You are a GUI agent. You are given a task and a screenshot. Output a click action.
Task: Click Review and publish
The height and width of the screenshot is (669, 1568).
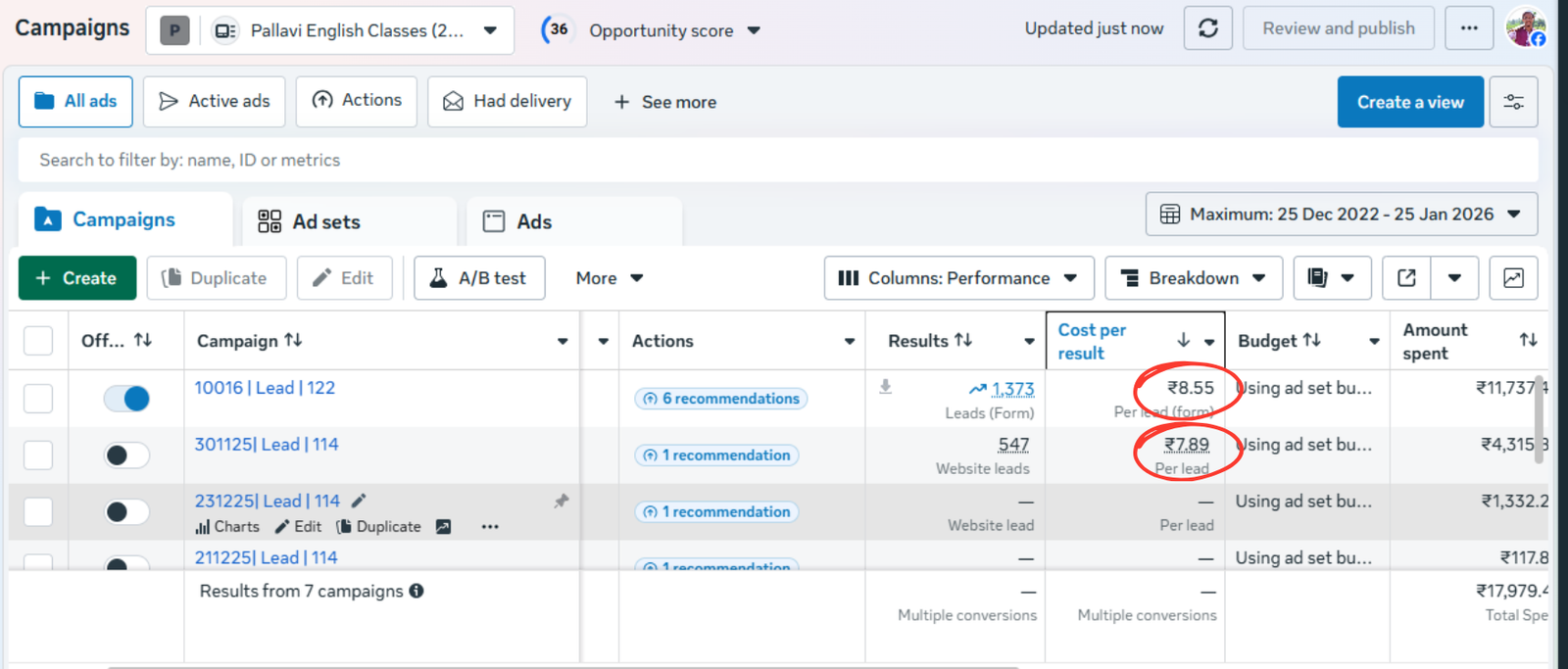(x=1339, y=28)
